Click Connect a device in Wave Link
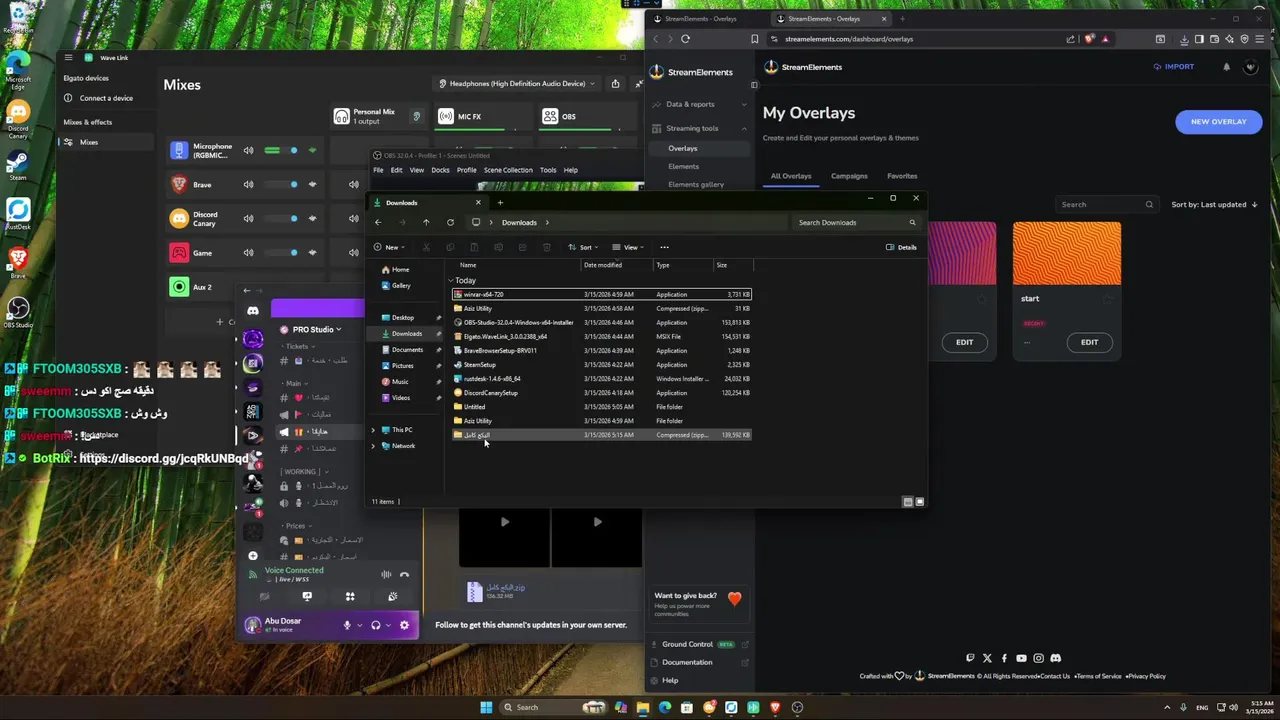 point(106,98)
